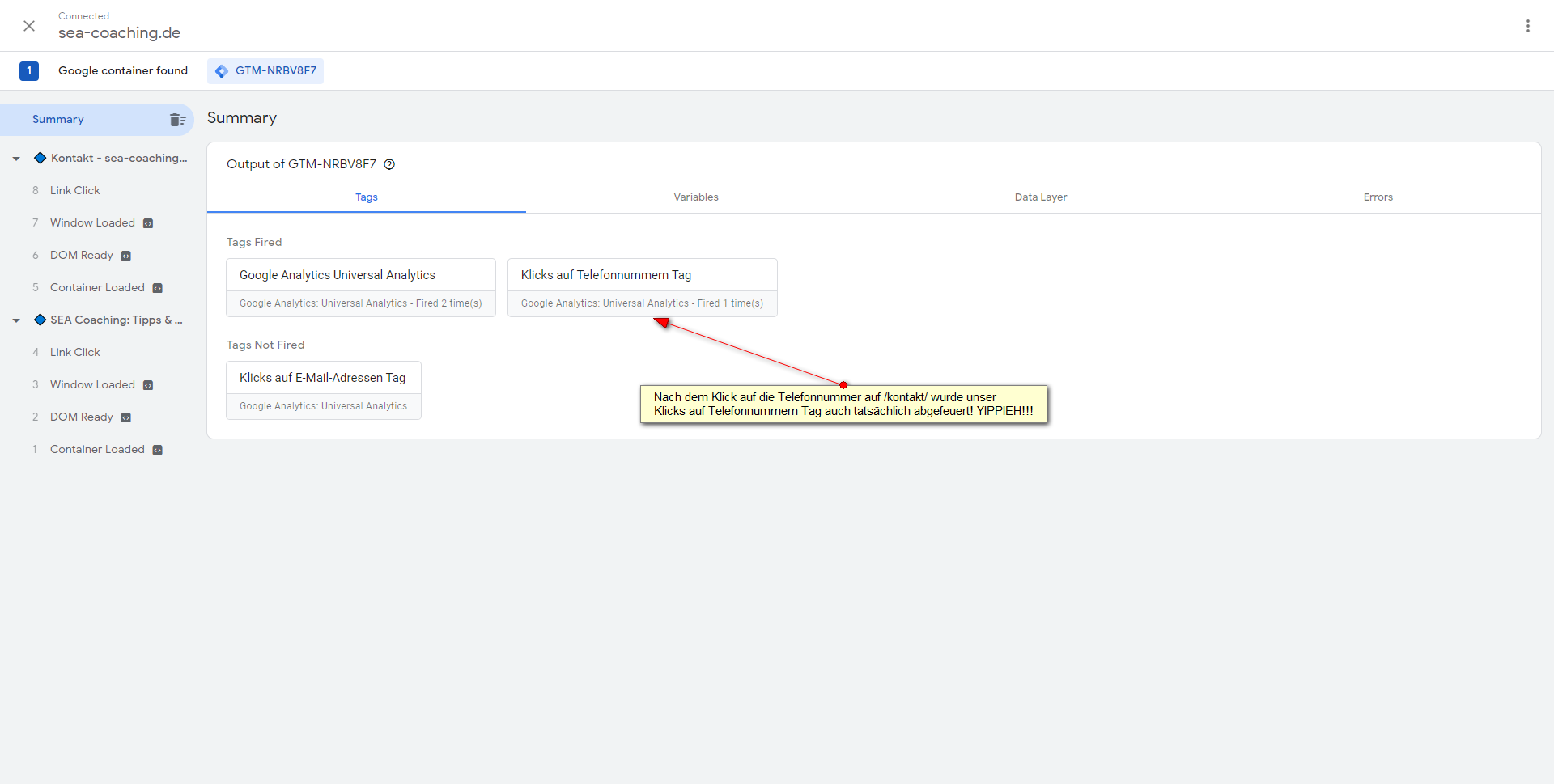Open event 8 Link Click
The image size is (1554, 784).
[74, 190]
